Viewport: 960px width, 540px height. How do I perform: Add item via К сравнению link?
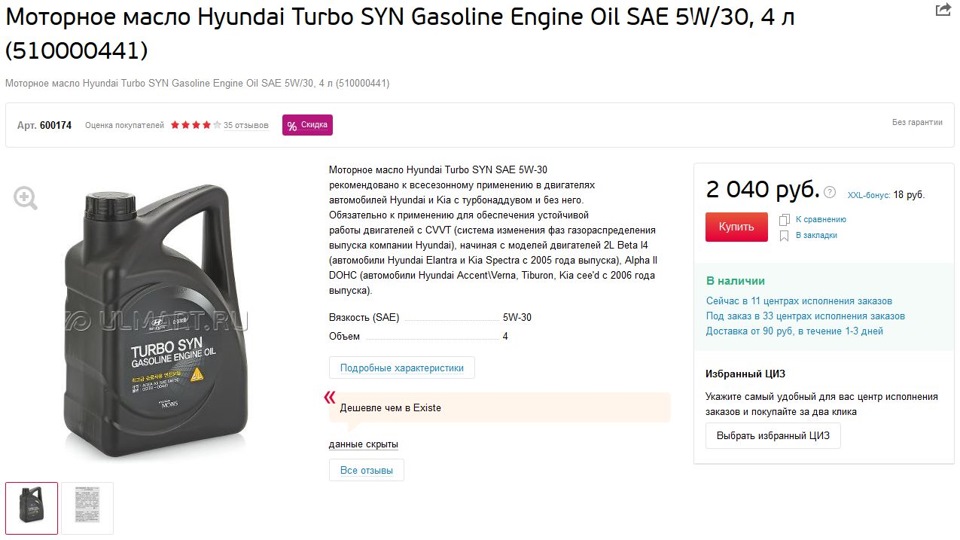point(820,219)
